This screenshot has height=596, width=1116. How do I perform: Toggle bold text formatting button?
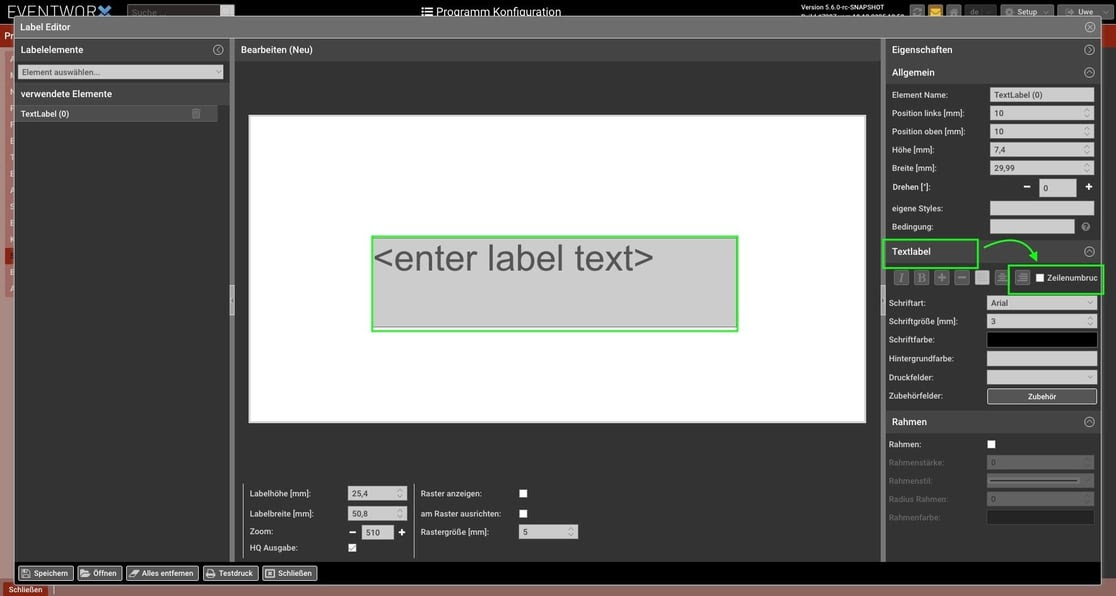[x=921, y=278]
